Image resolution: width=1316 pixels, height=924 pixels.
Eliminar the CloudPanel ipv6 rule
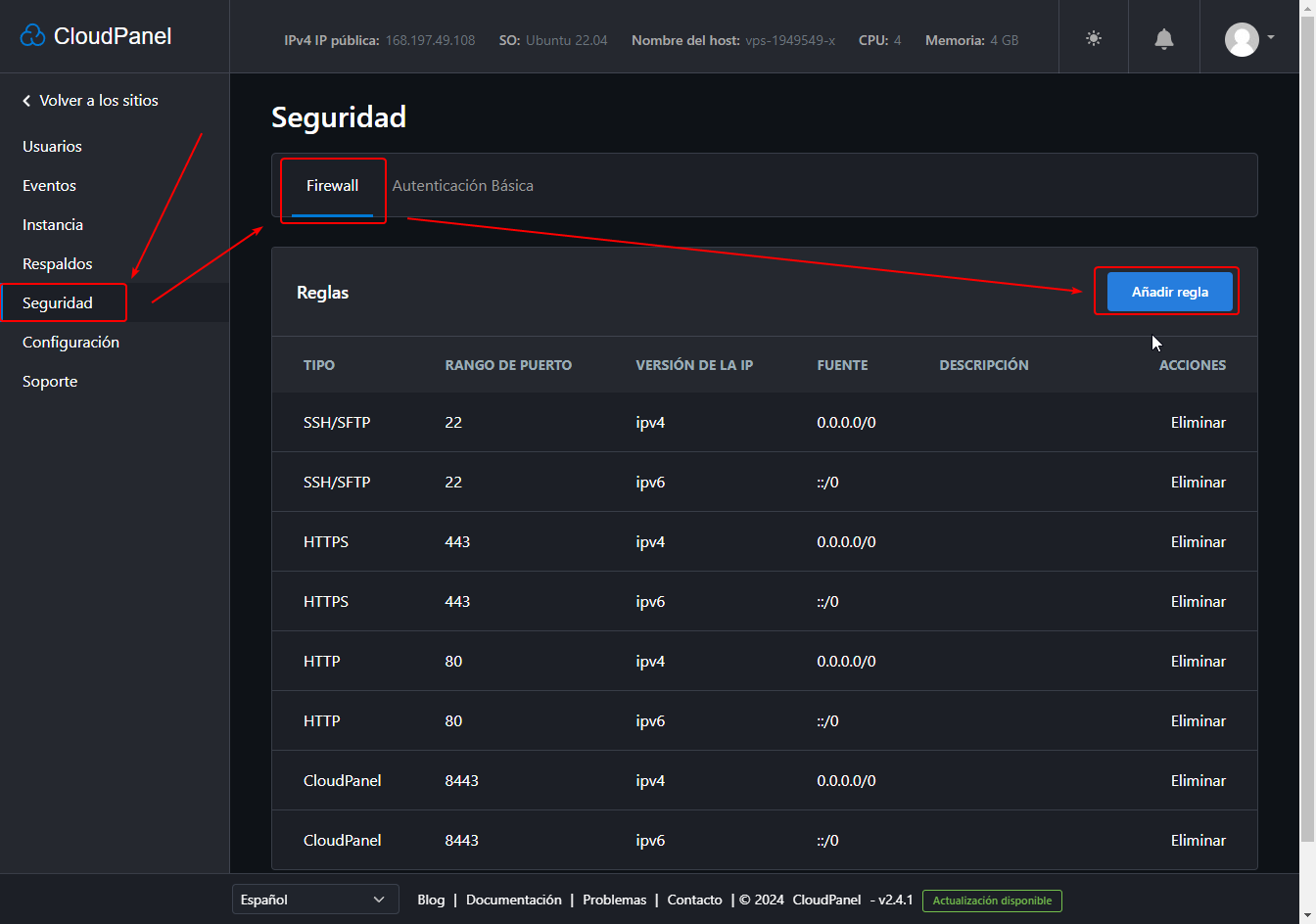[x=1198, y=841]
